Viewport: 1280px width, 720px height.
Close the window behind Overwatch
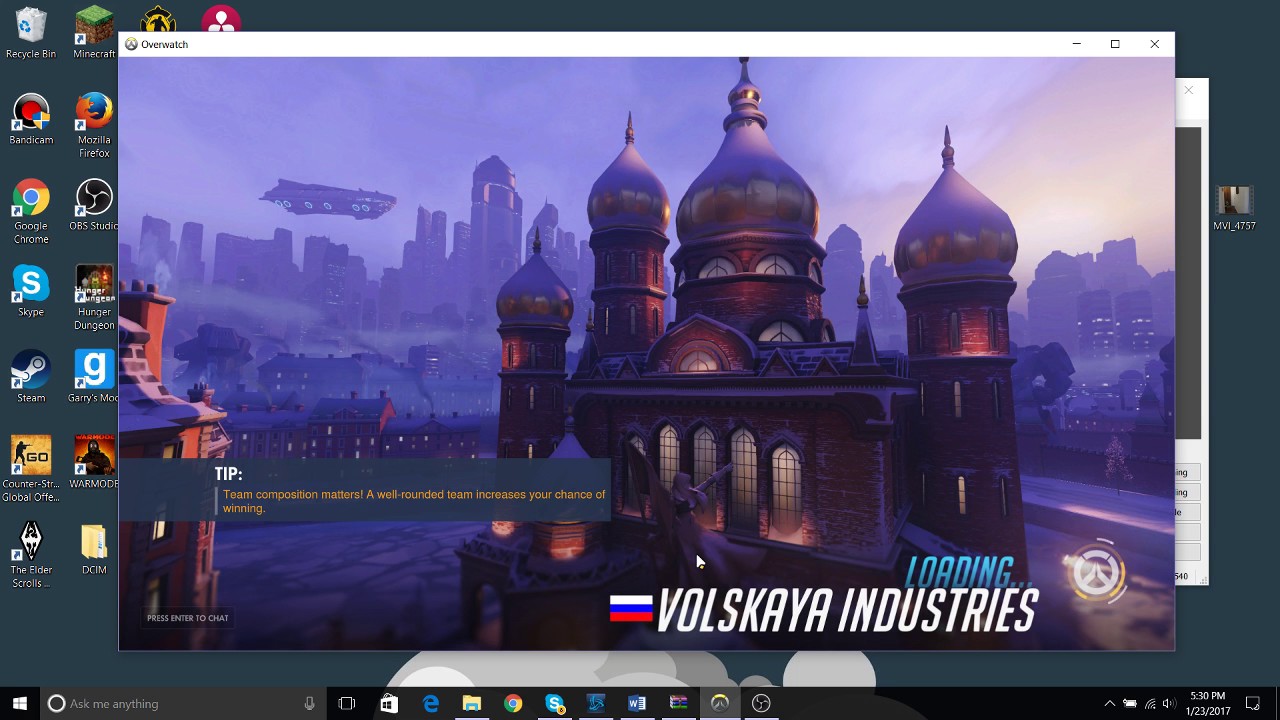[1189, 91]
